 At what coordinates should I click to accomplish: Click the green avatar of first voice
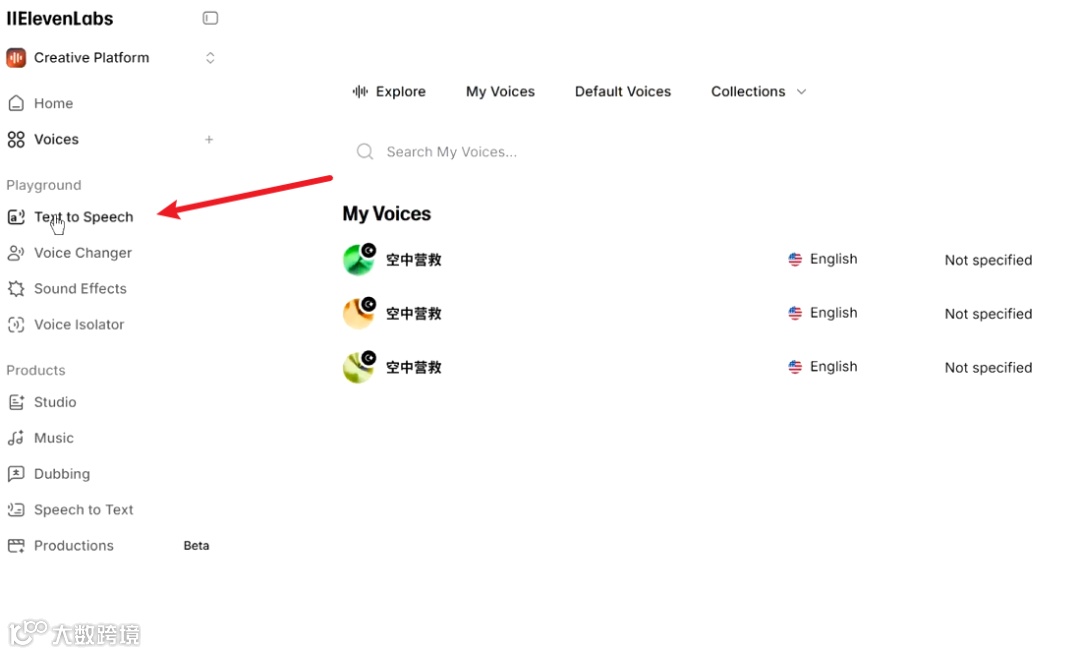coord(359,260)
